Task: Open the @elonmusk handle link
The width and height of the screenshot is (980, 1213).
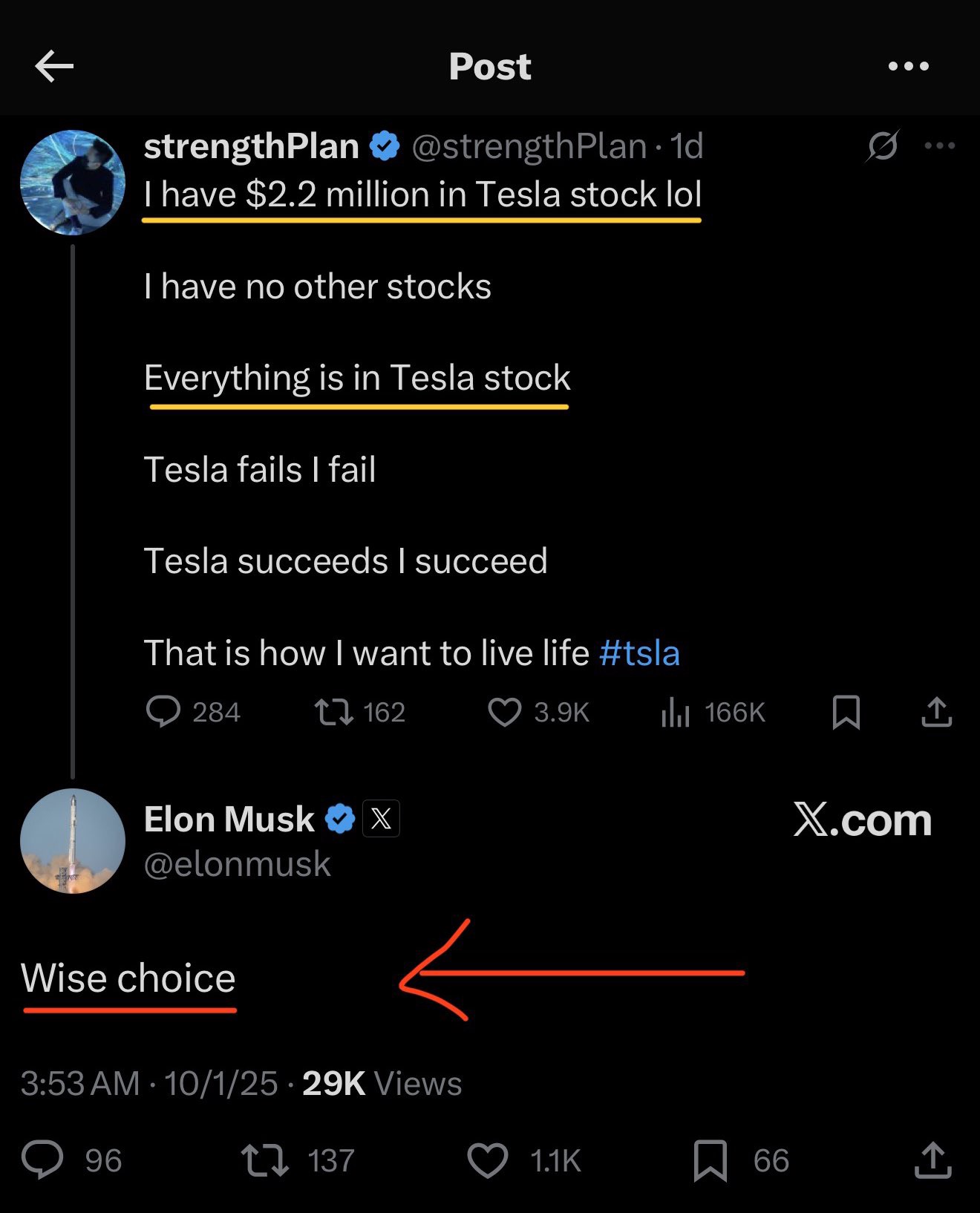Action: (x=238, y=864)
